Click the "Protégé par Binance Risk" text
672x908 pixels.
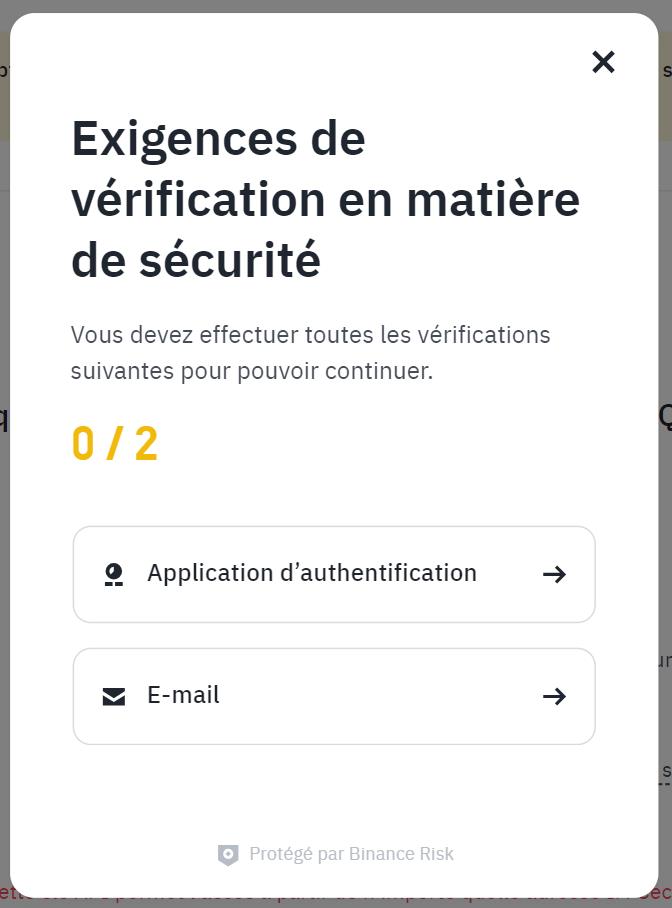click(351, 854)
